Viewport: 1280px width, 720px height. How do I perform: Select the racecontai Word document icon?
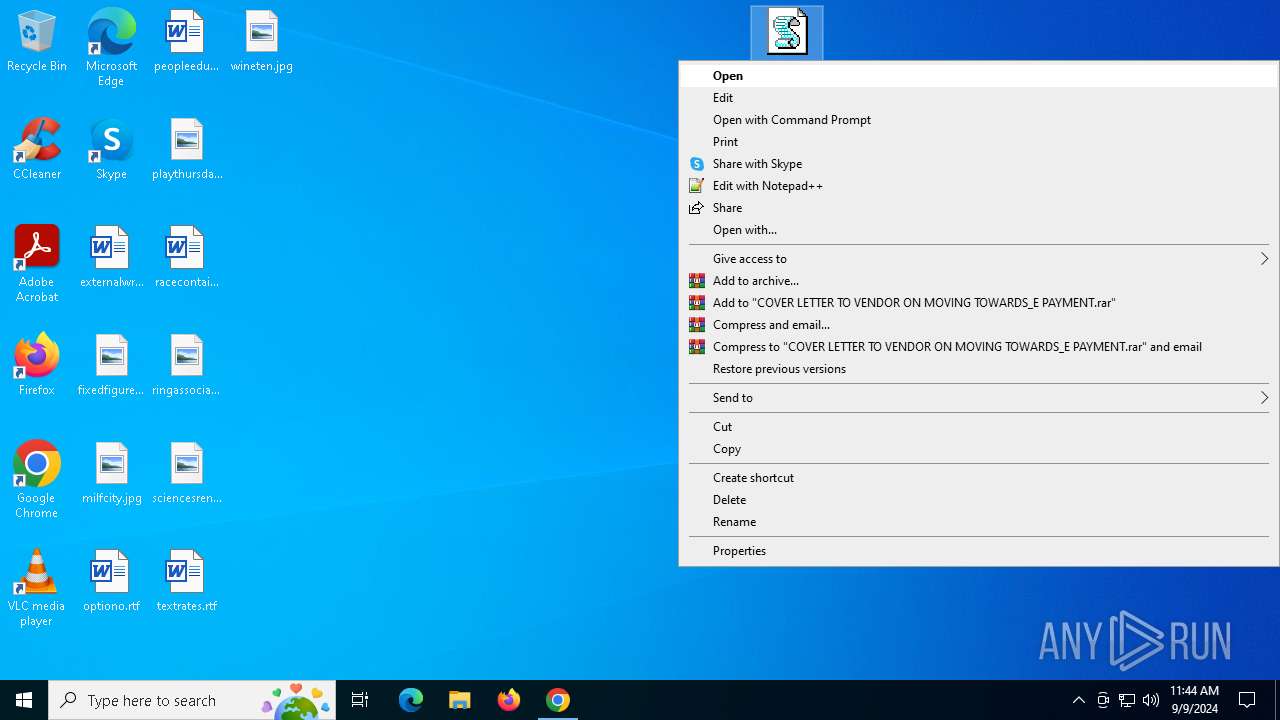click(x=187, y=258)
